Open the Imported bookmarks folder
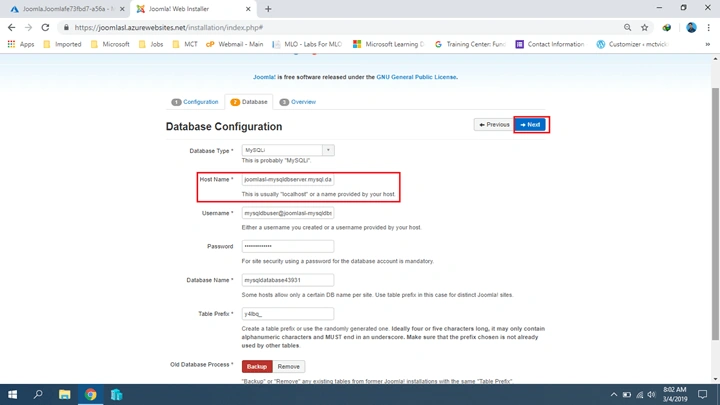 pos(62,44)
